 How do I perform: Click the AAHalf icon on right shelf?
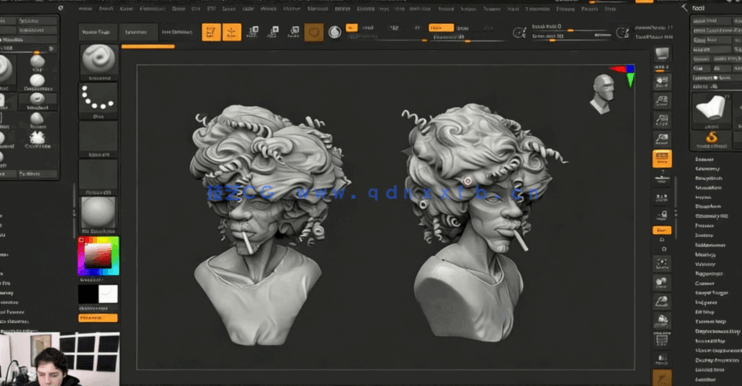click(x=662, y=139)
